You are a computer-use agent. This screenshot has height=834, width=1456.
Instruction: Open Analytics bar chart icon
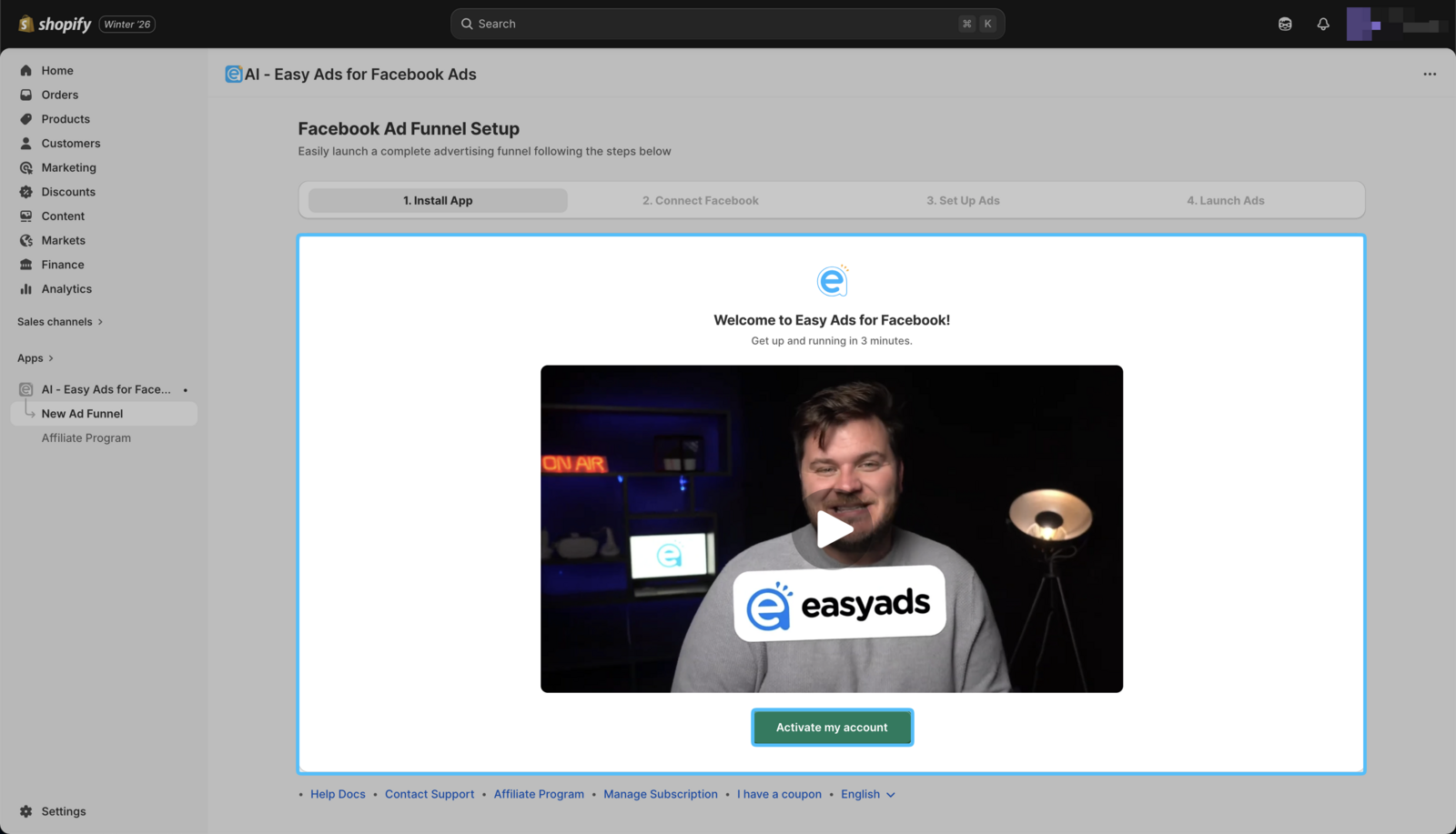[25, 289]
